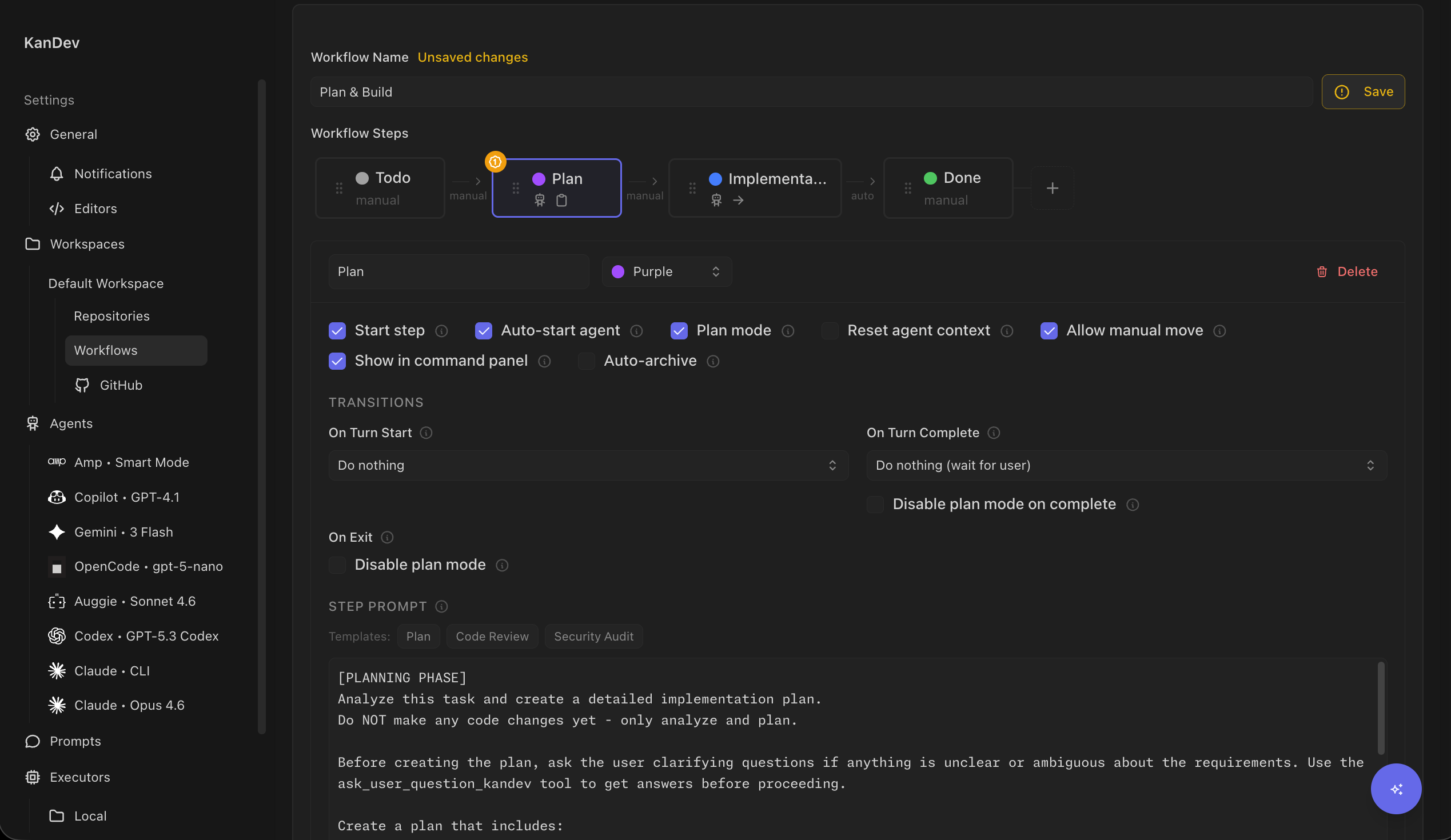Viewport: 1451px width, 840px height.
Task: Apply the Plan prompt template
Action: pyautogui.click(x=418, y=637)
